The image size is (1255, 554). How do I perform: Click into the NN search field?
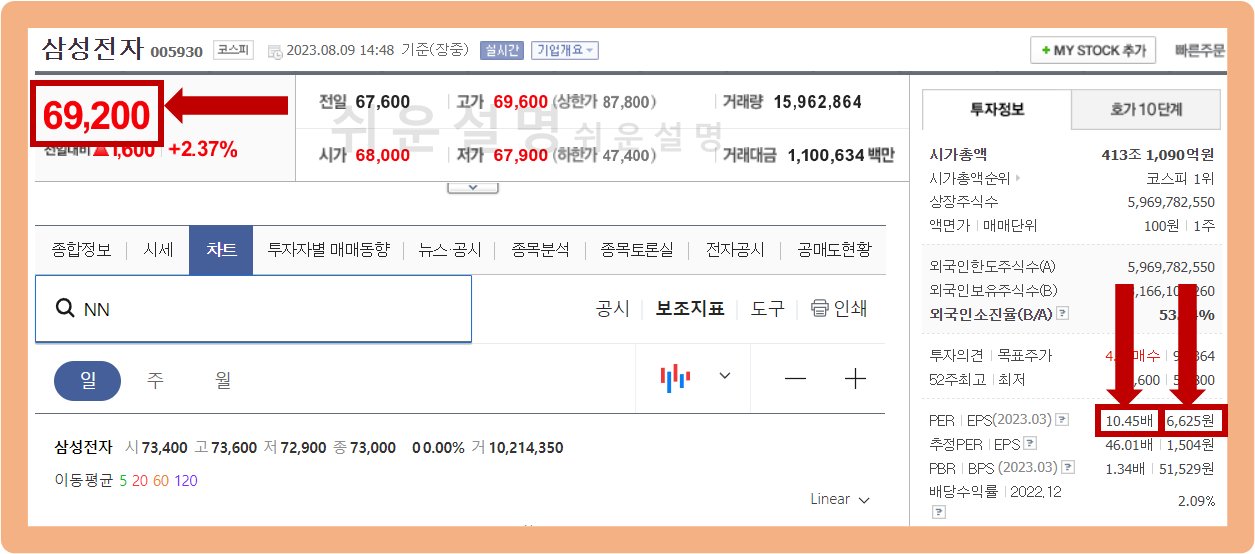[253, 309]
